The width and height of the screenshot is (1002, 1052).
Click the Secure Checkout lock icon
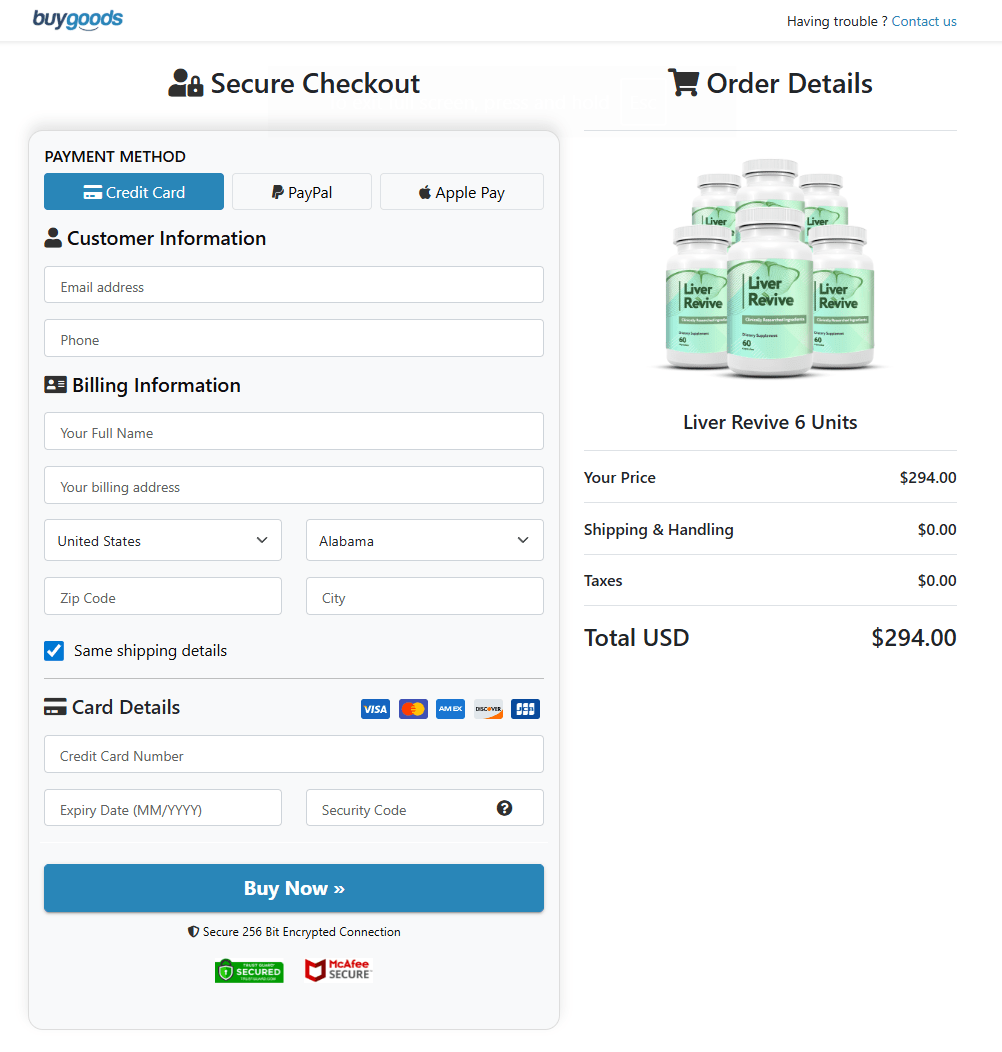coord(185,83)
